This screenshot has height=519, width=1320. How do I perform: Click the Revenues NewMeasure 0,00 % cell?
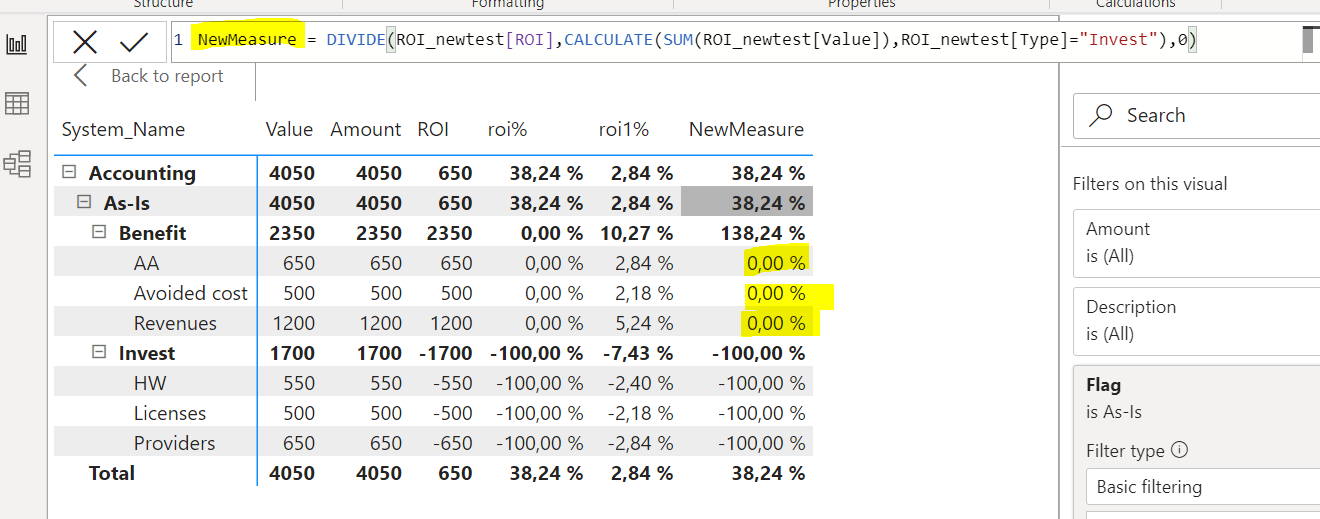[776, 323]
